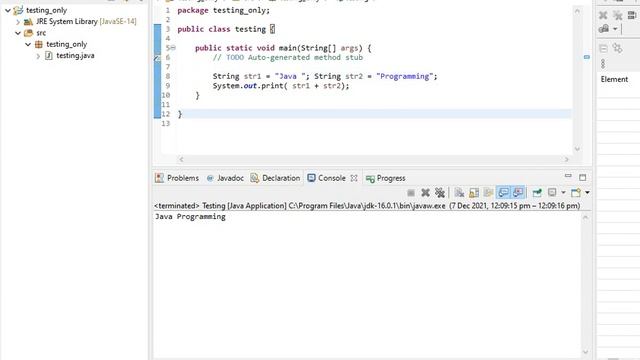Pin the current console
The width and height of the screenshot is (640, 360).
coord(537,193)
